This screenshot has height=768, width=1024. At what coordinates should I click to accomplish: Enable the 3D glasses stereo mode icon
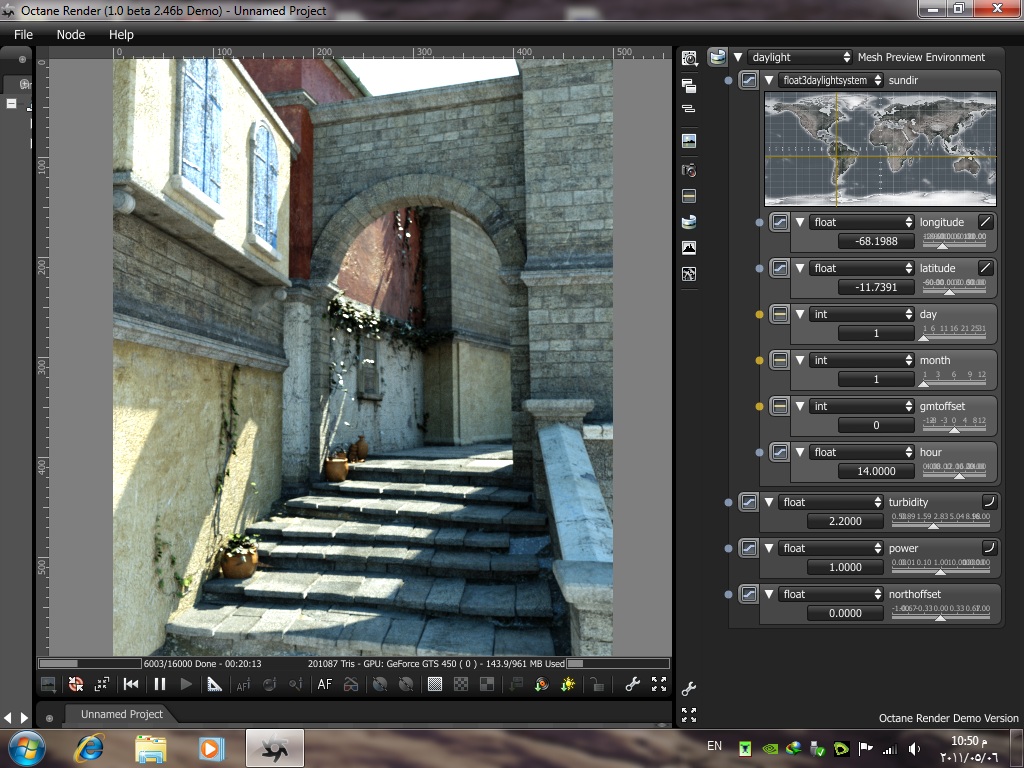[351, 684]
